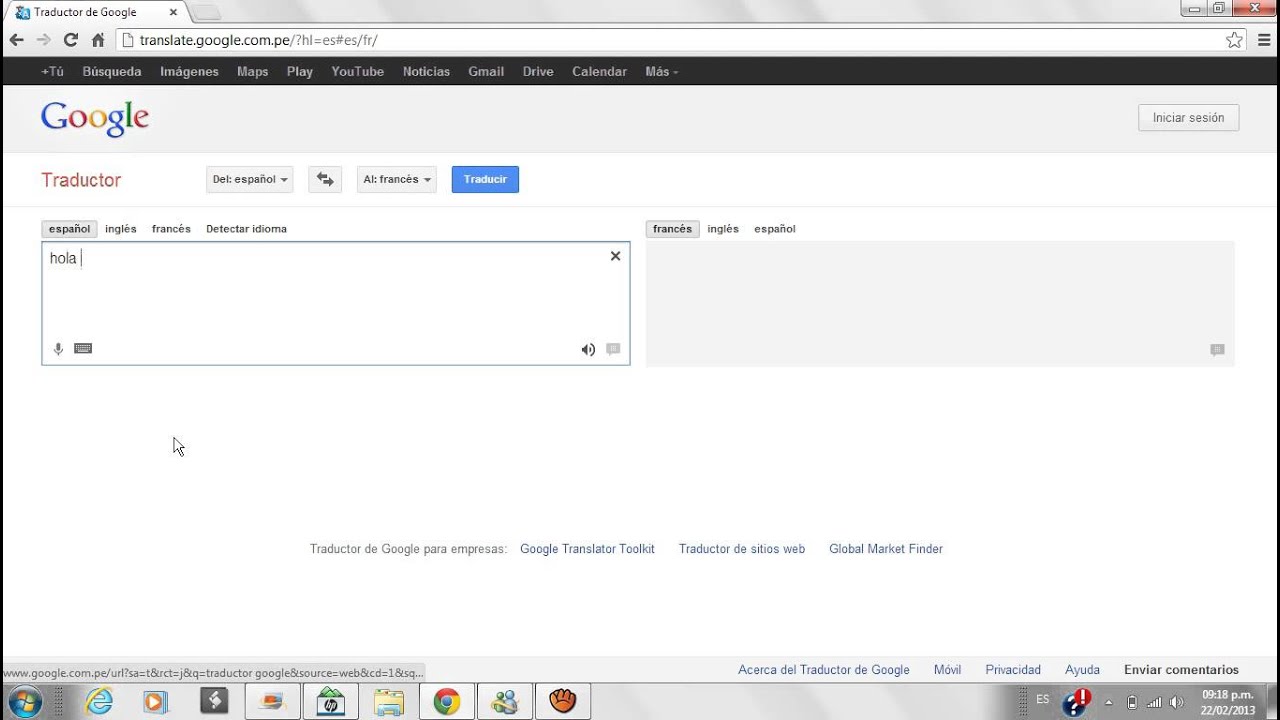
Task: Open the file explorer taskbar icon
Action: point(388,702)
